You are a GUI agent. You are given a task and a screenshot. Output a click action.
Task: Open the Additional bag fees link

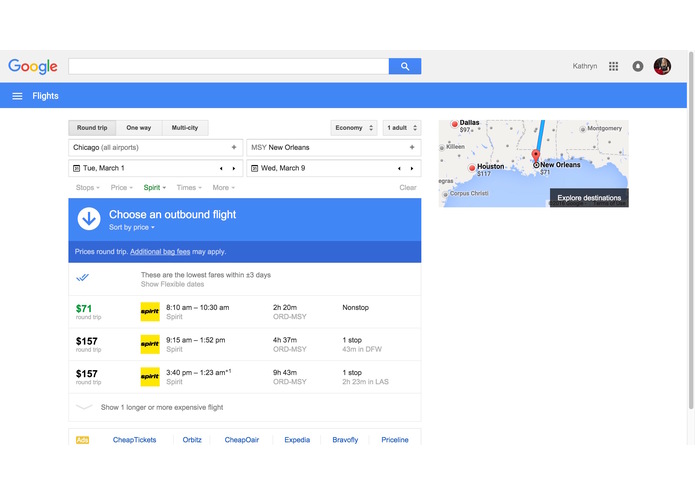coord(160,252)
